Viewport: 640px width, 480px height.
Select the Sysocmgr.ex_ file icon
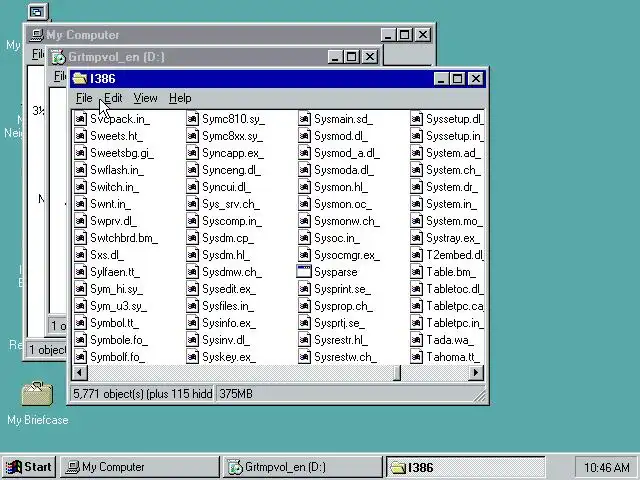click(x=304, y=255)
